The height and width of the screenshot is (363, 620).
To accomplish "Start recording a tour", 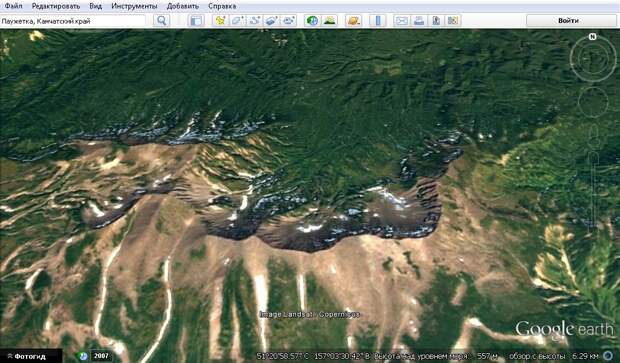I will coord(289,21).
